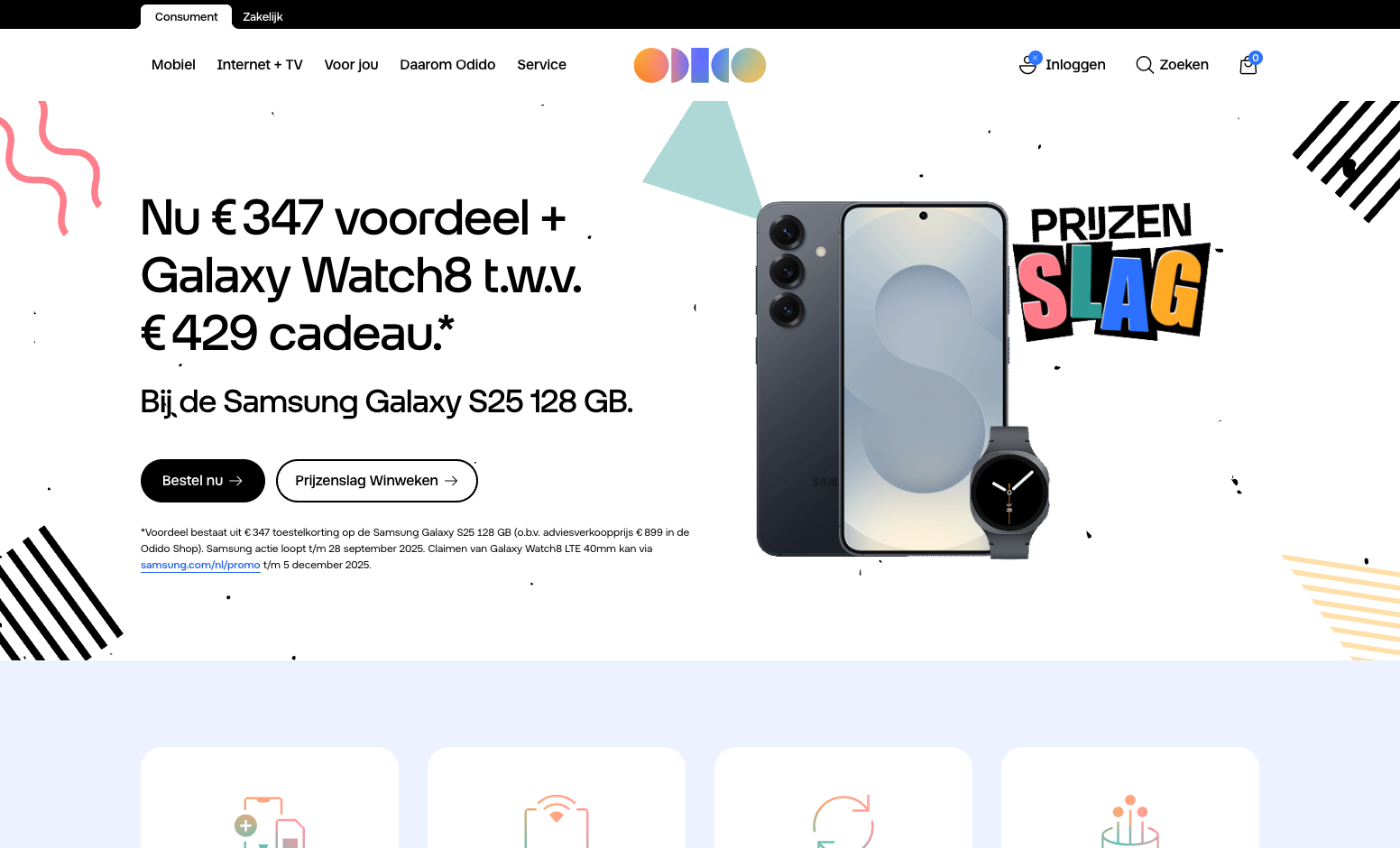Select the Consument tab
The height and width of the screenshot is (848, 1400).
coord(186,16)
